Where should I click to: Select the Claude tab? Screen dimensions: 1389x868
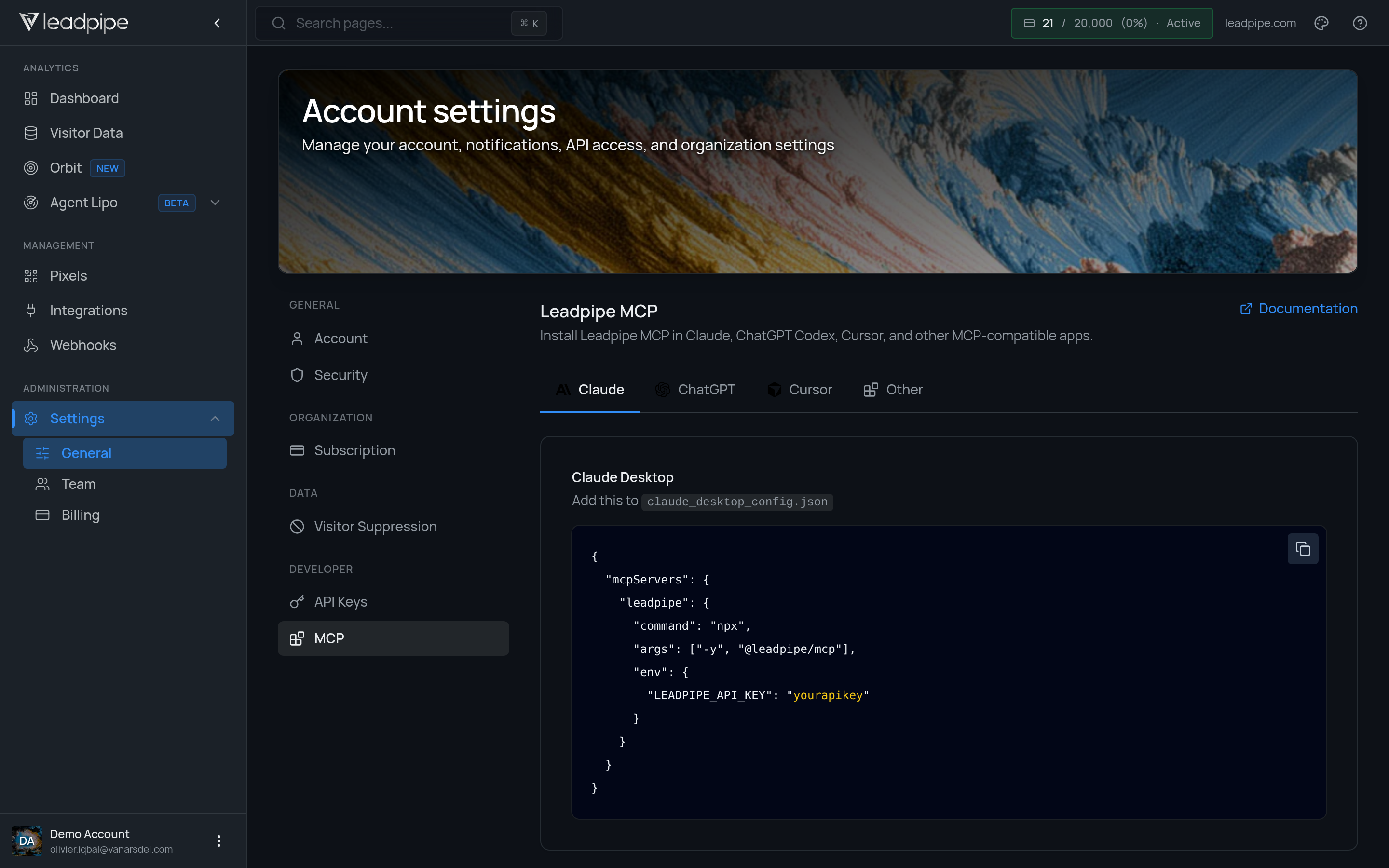[589, 390]
